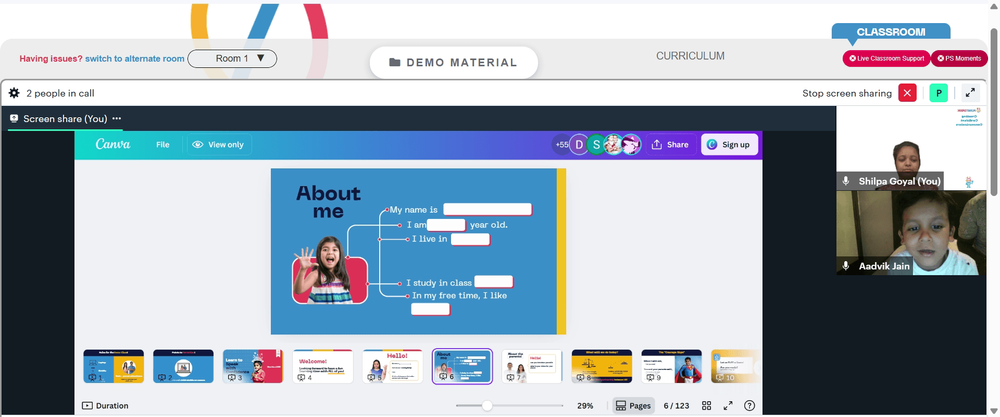Click the page scrollbar on right edge
1000x417 pixels.
tap(994, 112)
